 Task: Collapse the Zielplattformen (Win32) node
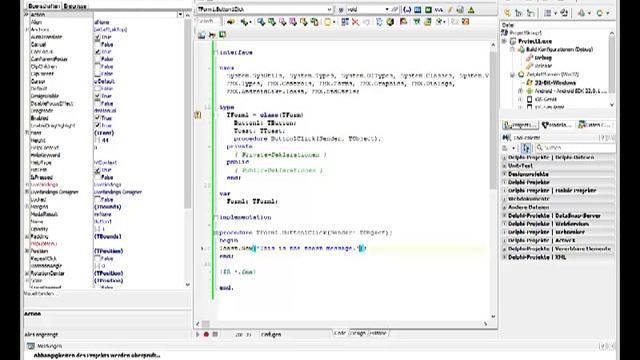[x=513, y=74]
